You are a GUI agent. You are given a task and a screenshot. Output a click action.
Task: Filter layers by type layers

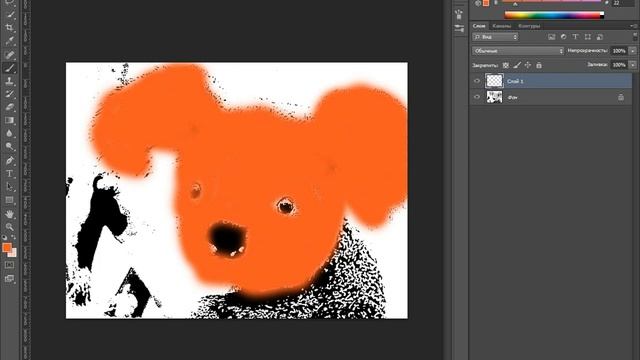[x=576, y=37]
